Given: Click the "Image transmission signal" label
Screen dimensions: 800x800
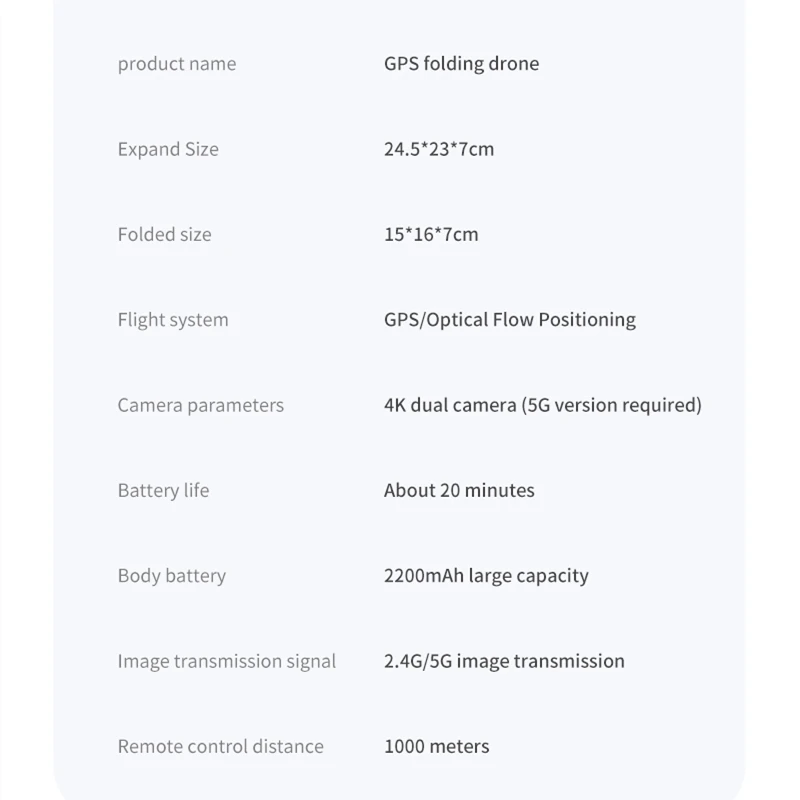Looking at the screenshot, I should [227, 661].
